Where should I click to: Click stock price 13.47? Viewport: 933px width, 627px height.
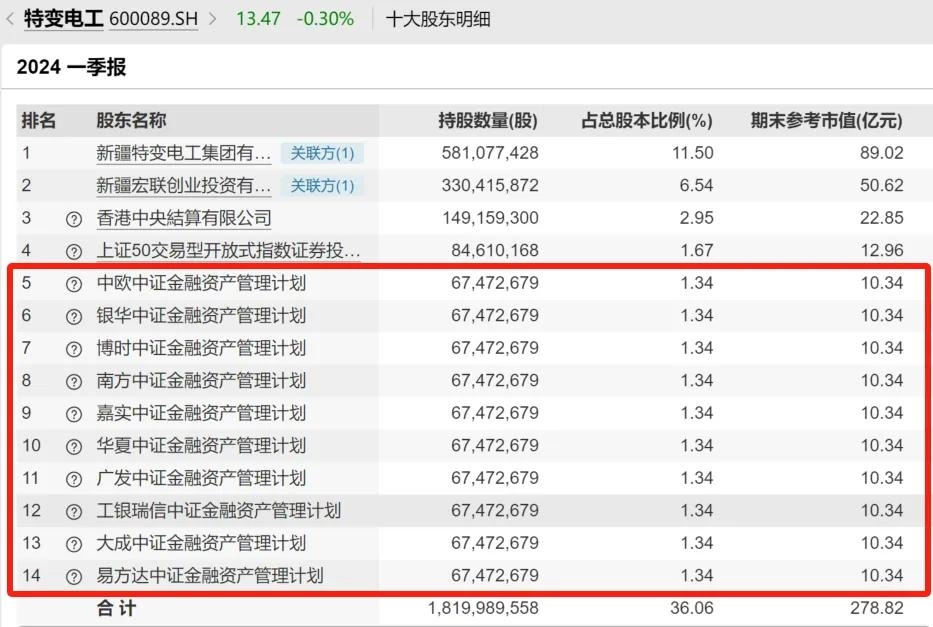tap(258, 19)
